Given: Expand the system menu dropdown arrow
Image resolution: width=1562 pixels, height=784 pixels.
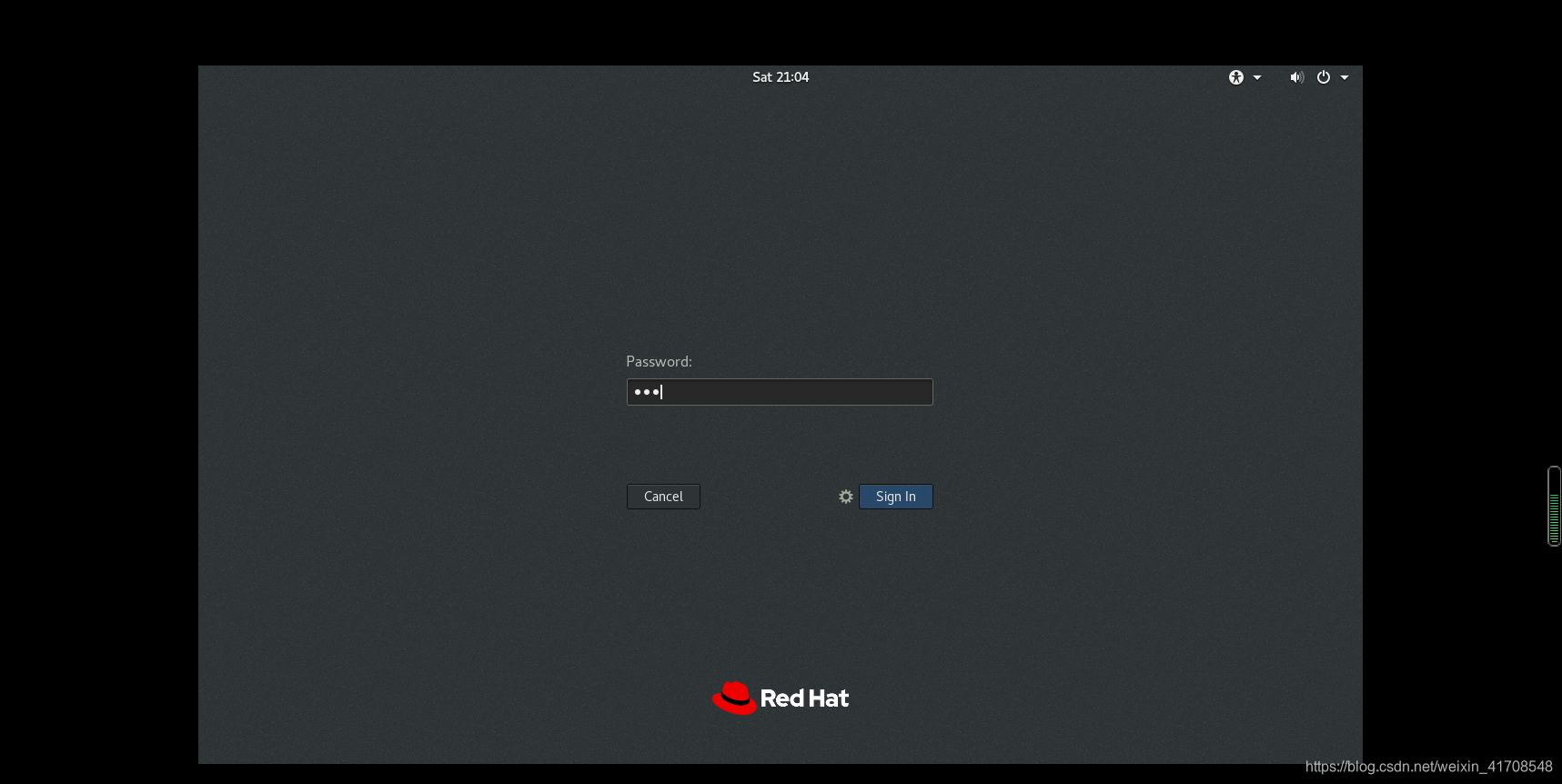Looking at the screenshot, I should coord(1345,77).
